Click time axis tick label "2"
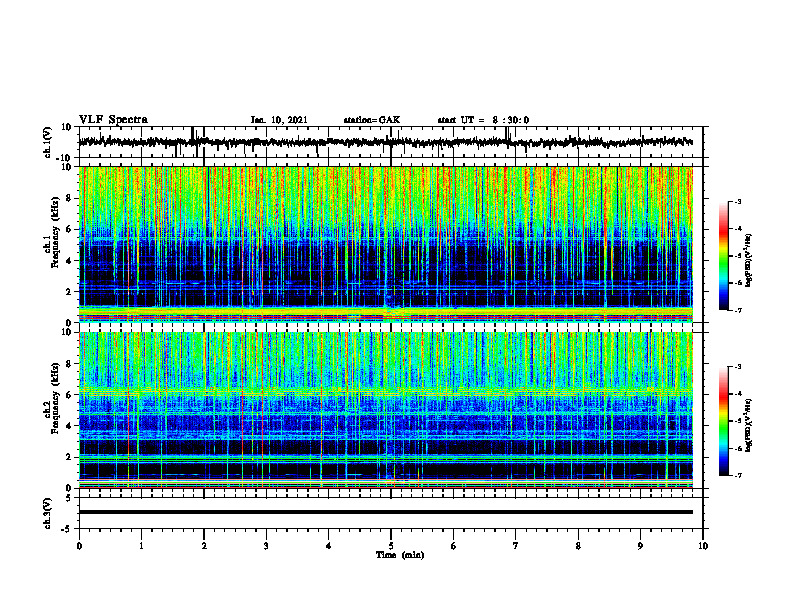Image resolution: width=792 pixels, height=612 pixels. [x=204, y=546]
